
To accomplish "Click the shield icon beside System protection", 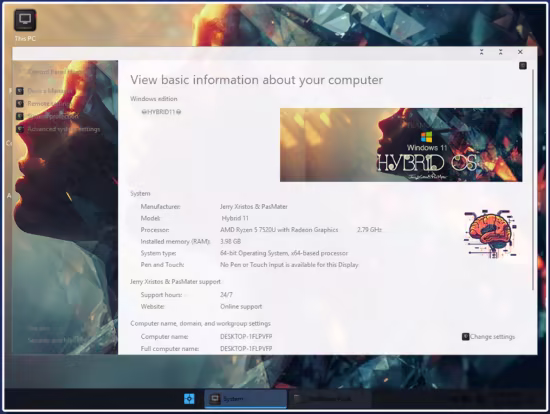I will [20, 116].
